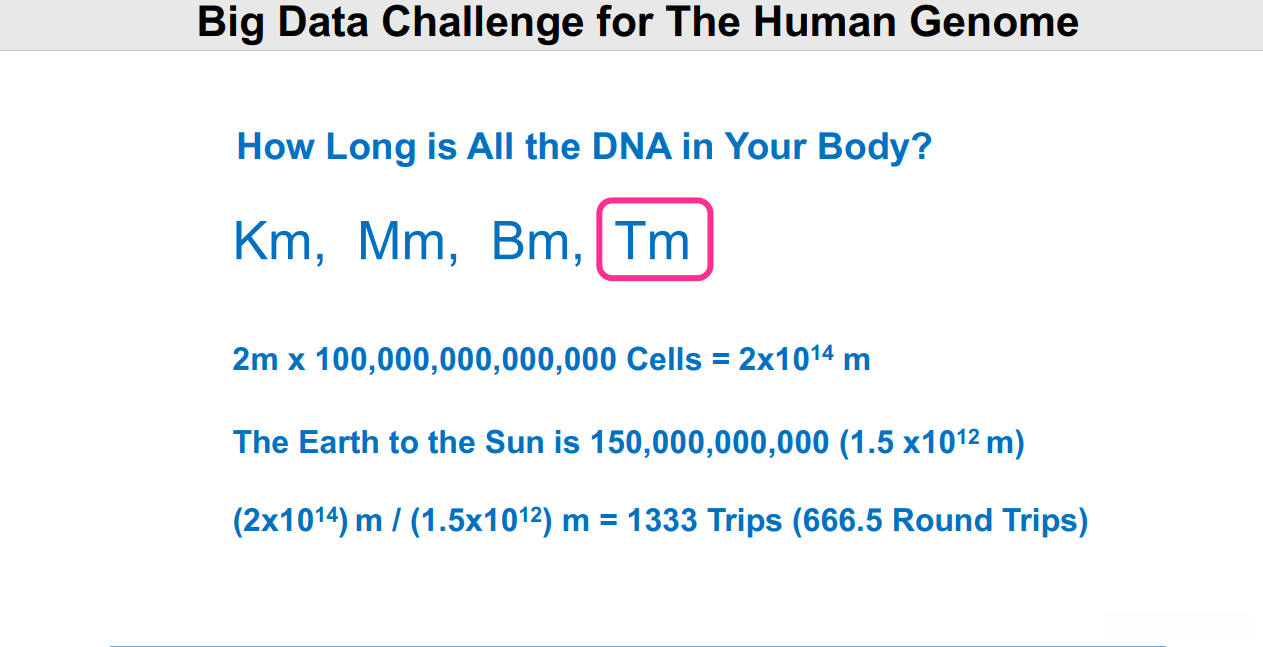The height and width of the screenshot is (647, 1263).
Task: Select the word "Cells" in the equation
Action: (664, 360)
